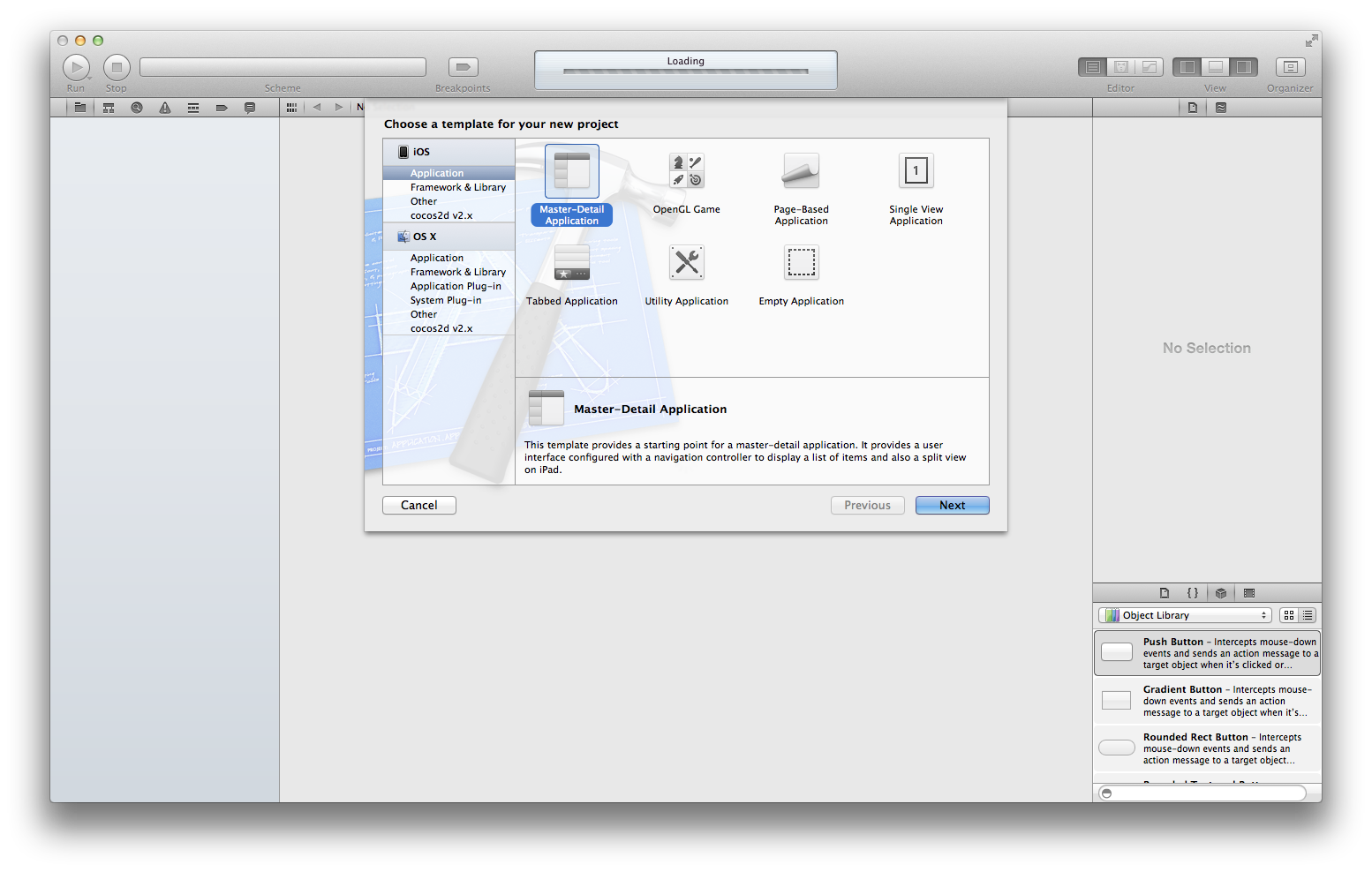The width and height of the screenshot is (1372, 872).
Task: Toggle the Utilities pane view button
Action: click(1244, 67)
